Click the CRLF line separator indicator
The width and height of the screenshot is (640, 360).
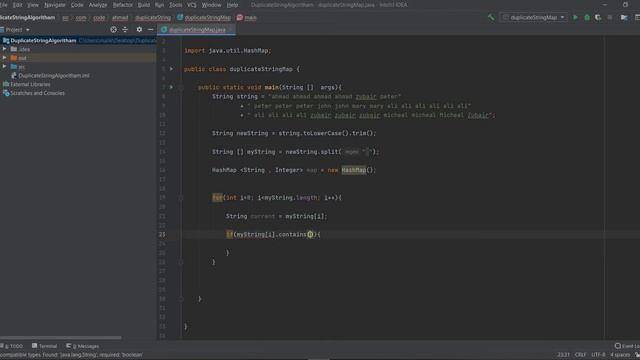point(580,355)
